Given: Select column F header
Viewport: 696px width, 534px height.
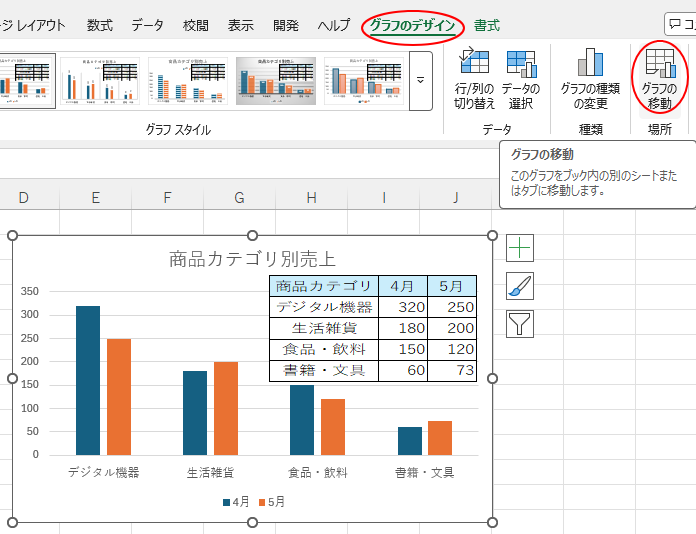Looking at the screenshot, I should coord(167,198).
